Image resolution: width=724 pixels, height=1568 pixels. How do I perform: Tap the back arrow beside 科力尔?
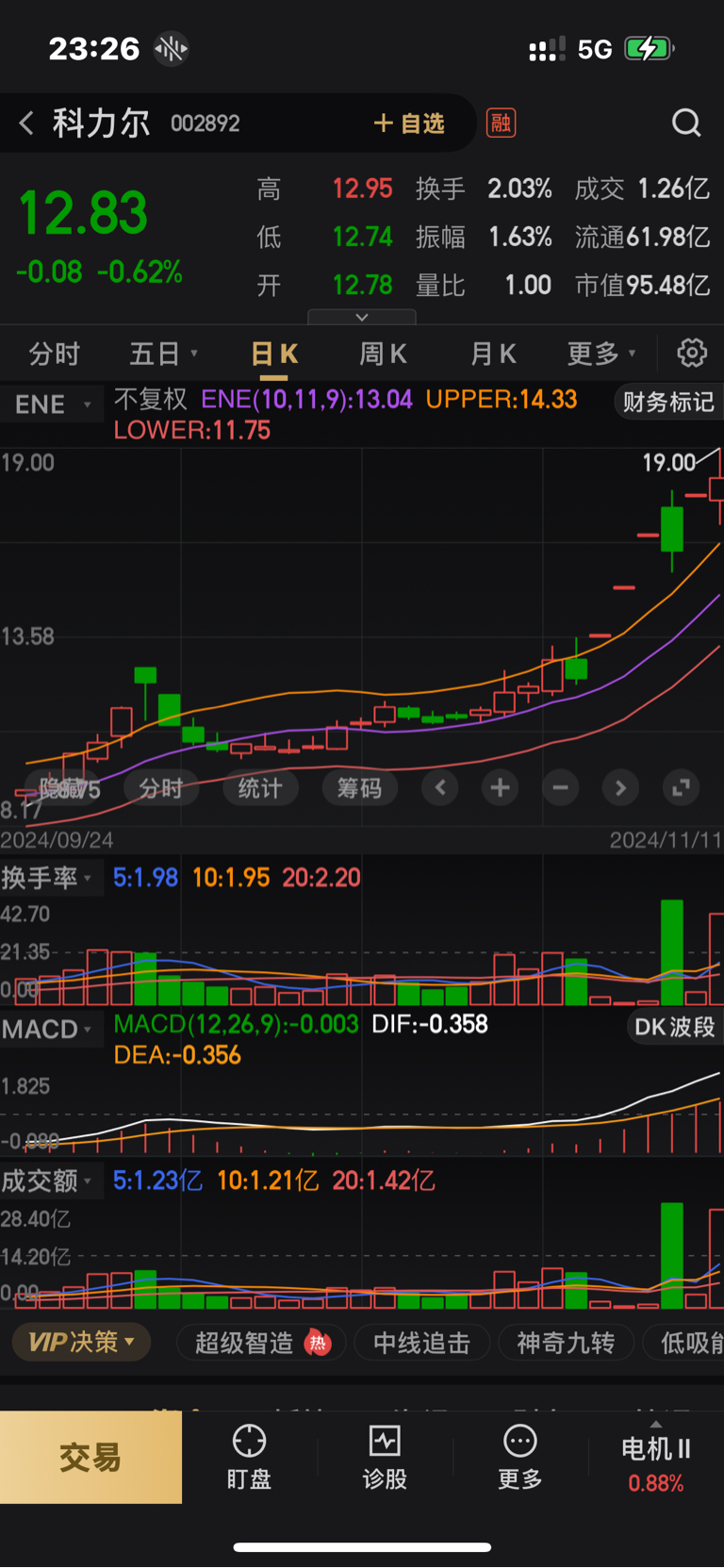(26, 123)
